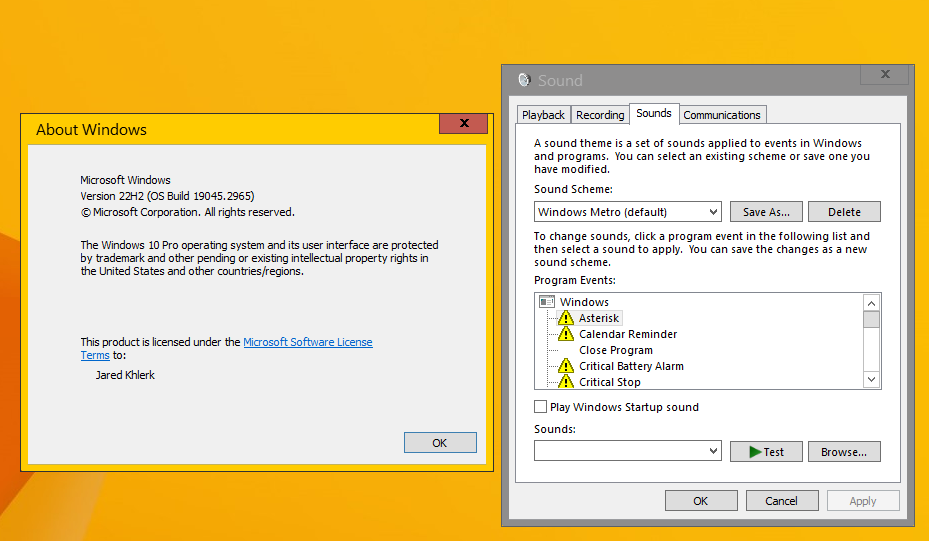Confirm Sound dialog with OK
This screenshot has width=929, height=541.
click(x=701, y=501)
